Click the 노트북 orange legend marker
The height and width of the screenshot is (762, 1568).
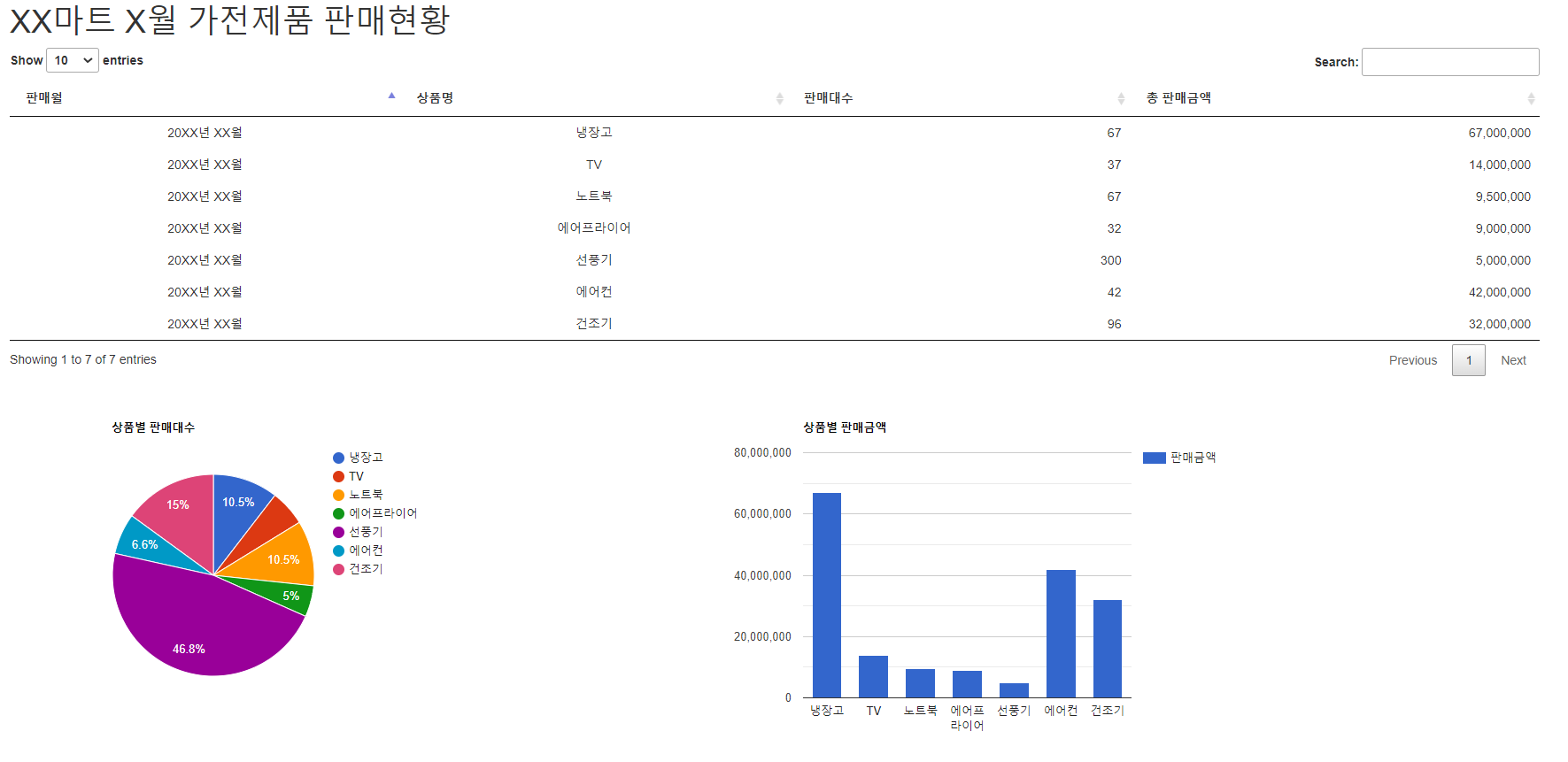click(x=338, y=495)
